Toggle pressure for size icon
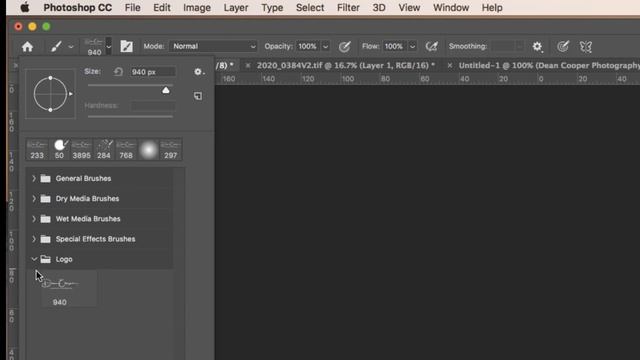 click(x=563, y=47)
